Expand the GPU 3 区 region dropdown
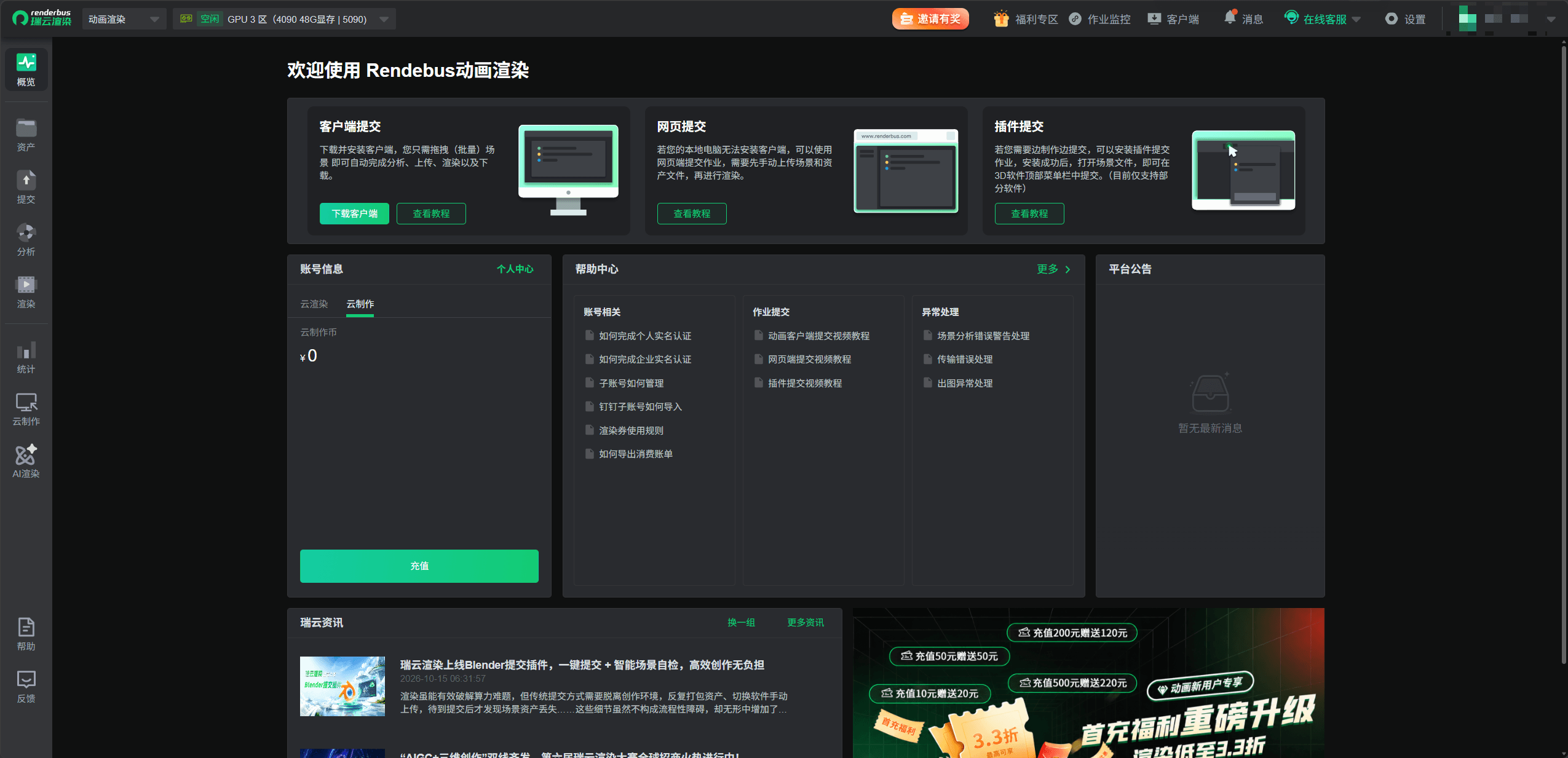 (284, 19)
